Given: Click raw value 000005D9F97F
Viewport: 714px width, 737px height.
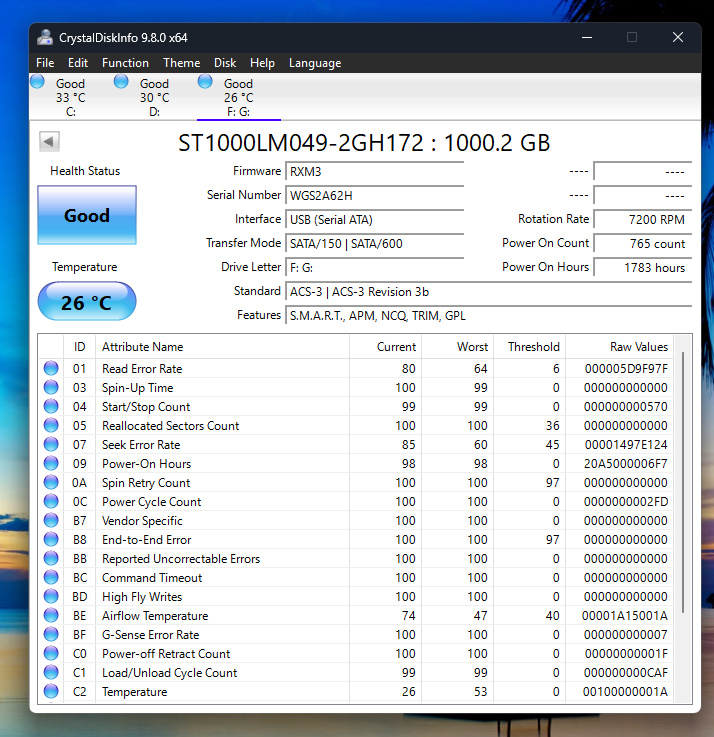Looking at the screenshot, I should coord(626,369).
